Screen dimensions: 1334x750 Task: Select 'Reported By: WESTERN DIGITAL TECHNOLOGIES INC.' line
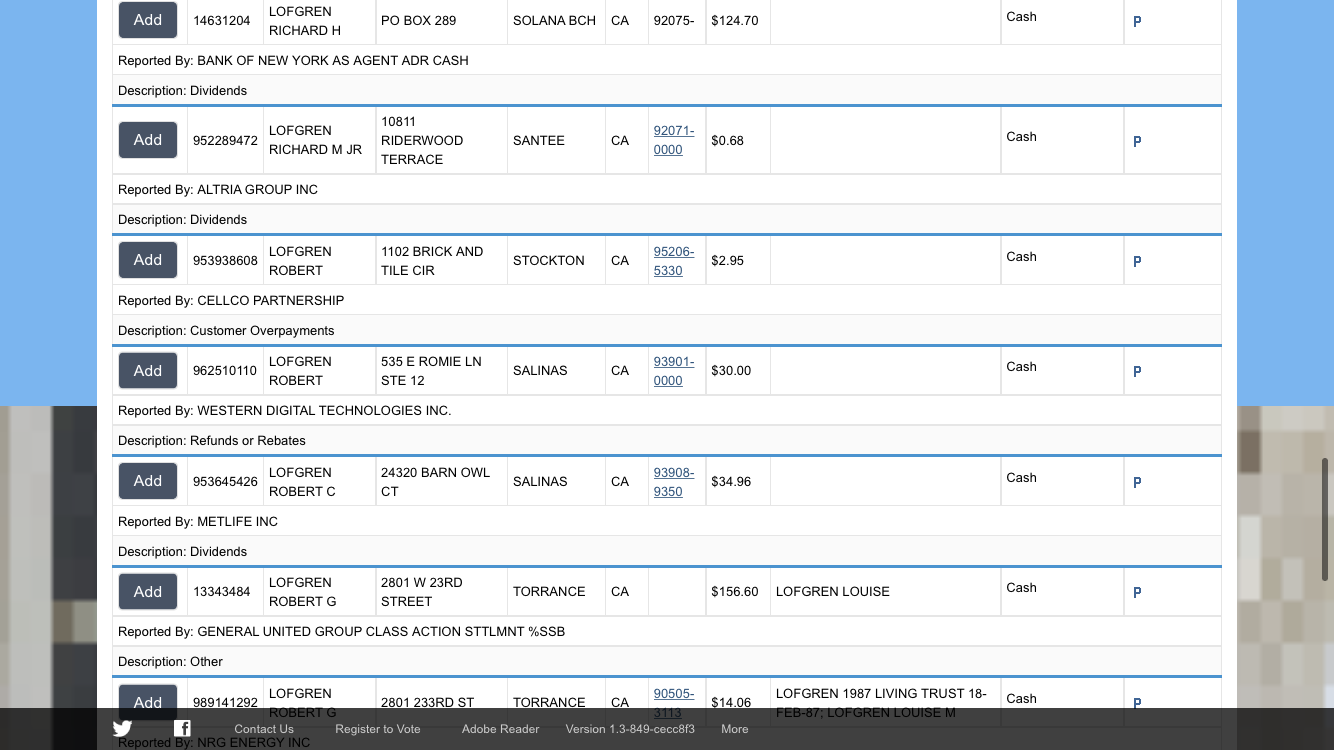click(x=667, y=410)
